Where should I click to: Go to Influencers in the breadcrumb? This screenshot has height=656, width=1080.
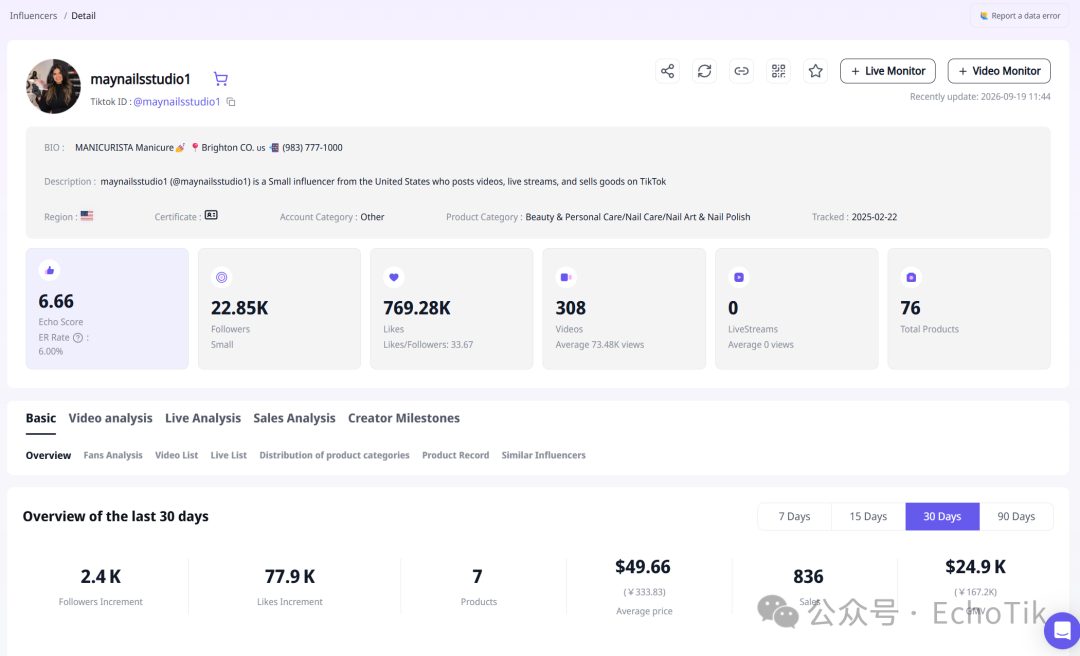coord(34,16)
